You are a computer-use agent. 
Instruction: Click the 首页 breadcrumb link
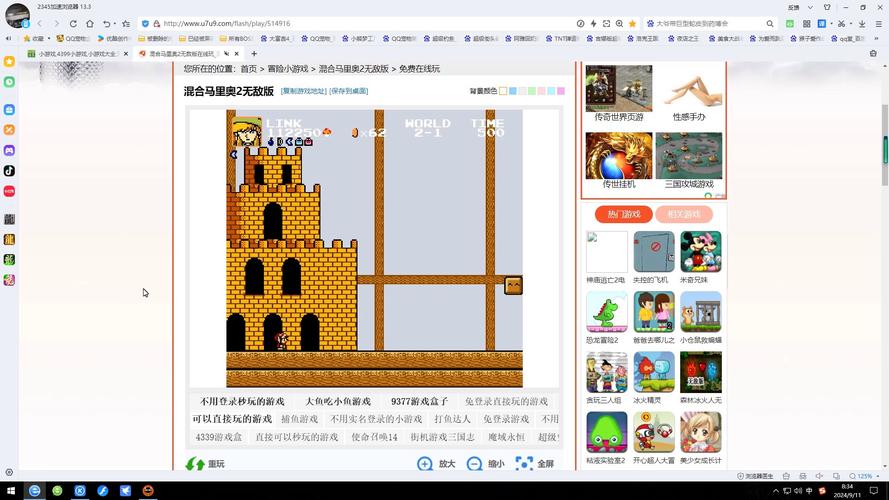point(248,69)
